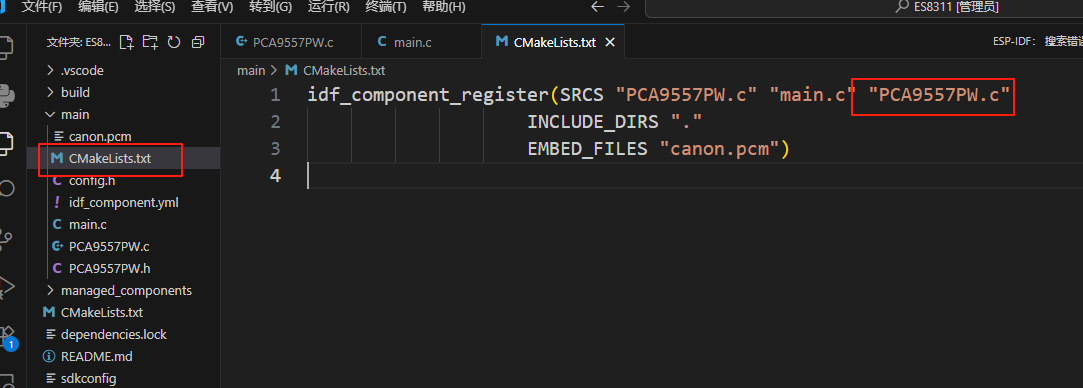Open the 选择(S) menu
Image resolution: width=1083 pixels, height=388 pixels.
(x=154, y=7)
